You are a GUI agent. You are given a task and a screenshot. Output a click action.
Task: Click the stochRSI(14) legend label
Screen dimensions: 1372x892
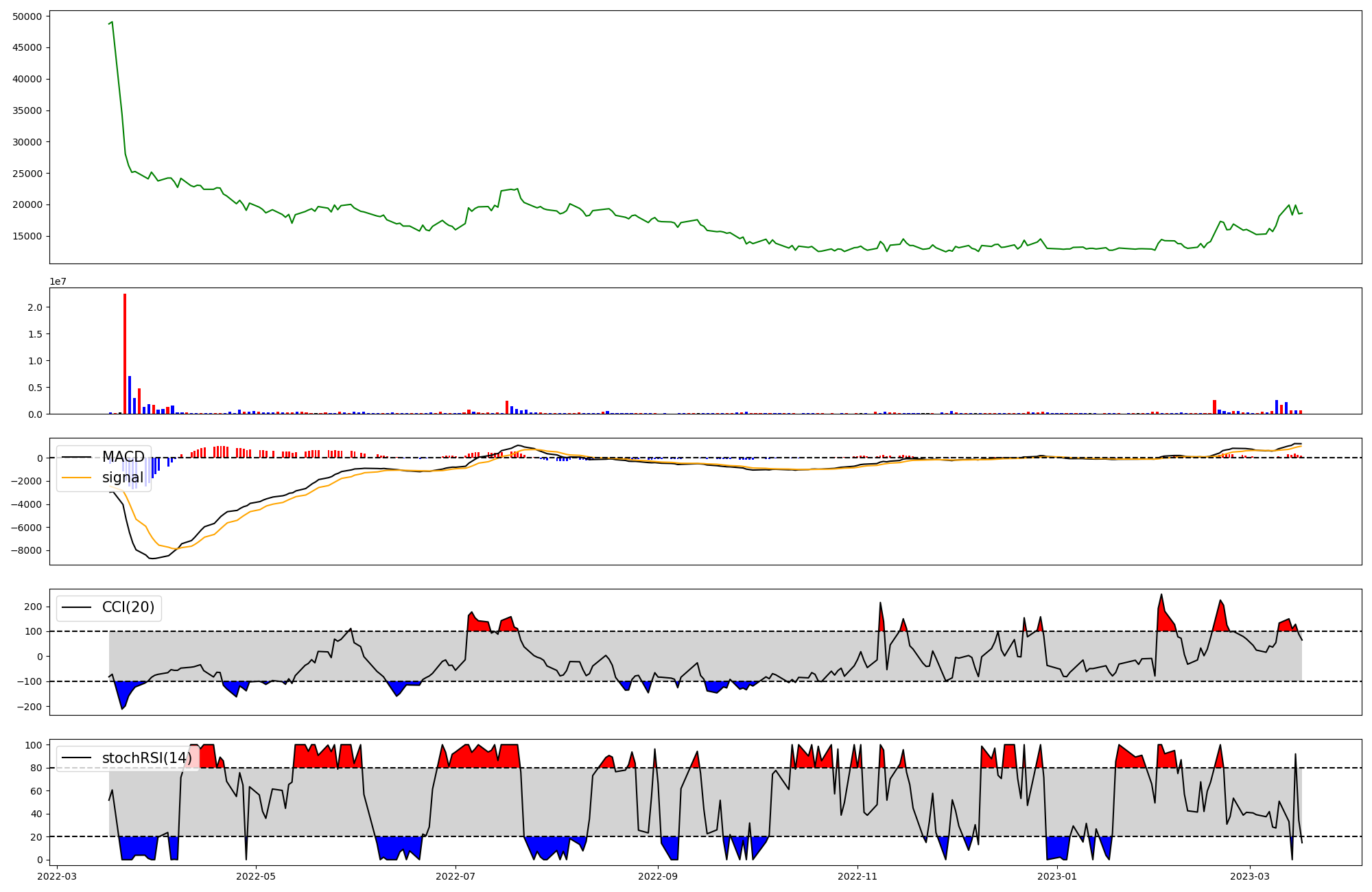point(147,758)
